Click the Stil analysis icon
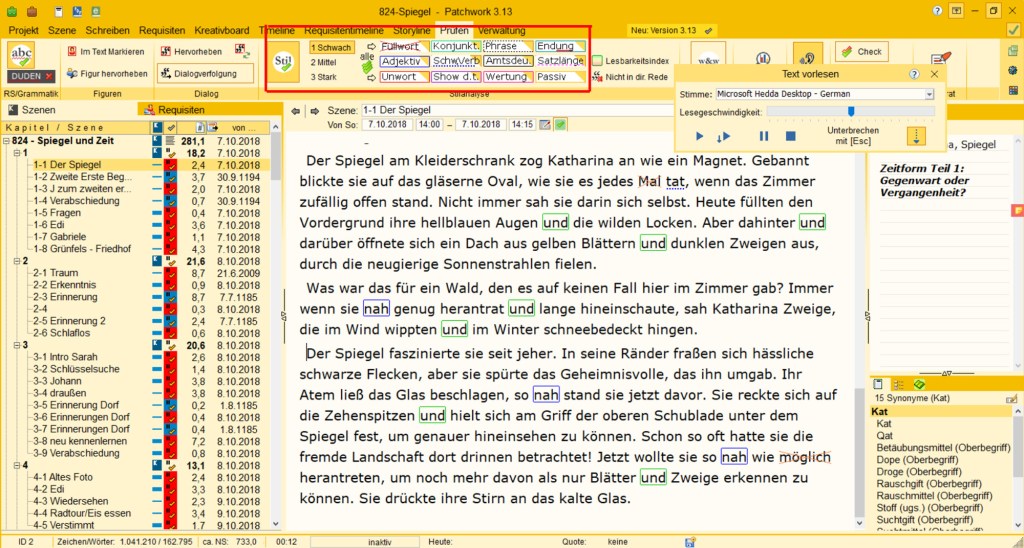This screenshot has width=1024, height=548. 283,60
